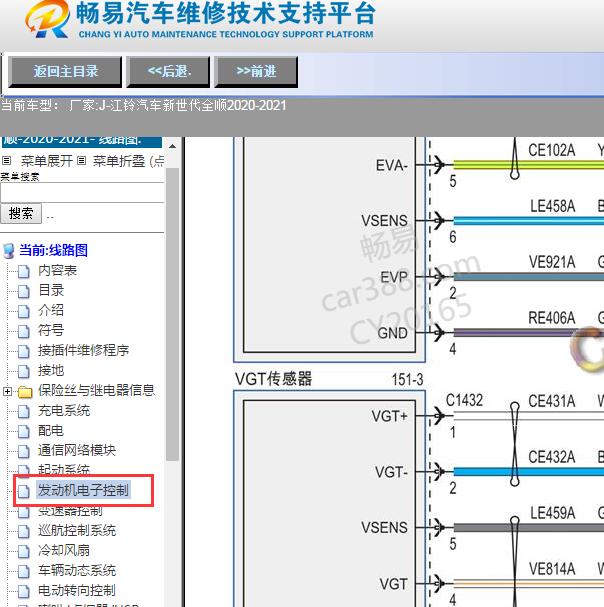Click the EVP pin label

pos(394,277)
